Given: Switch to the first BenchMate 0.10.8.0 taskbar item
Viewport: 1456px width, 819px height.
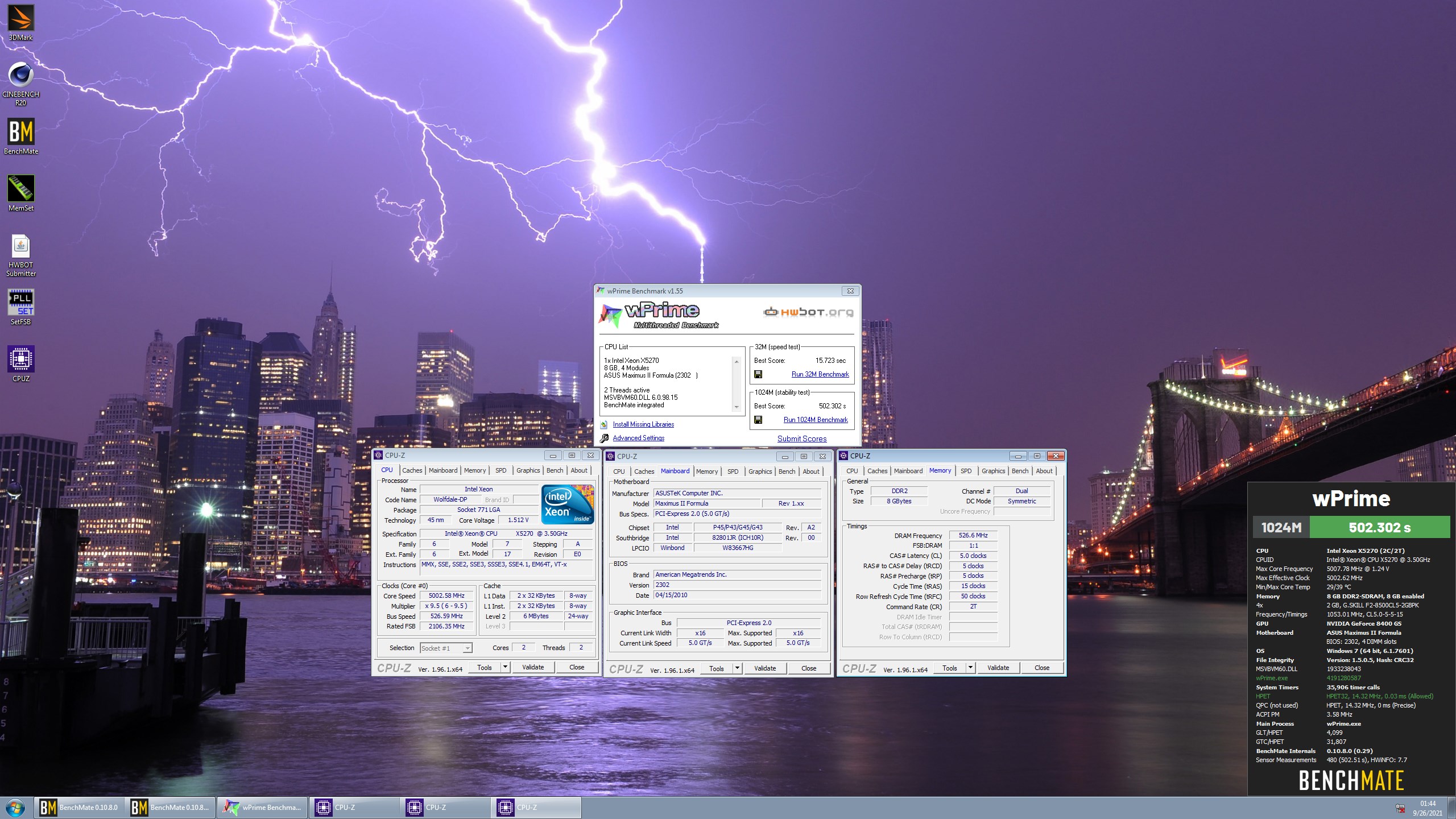Looking at the screenshot, I should pyautogui.click(x=79, y=807).
